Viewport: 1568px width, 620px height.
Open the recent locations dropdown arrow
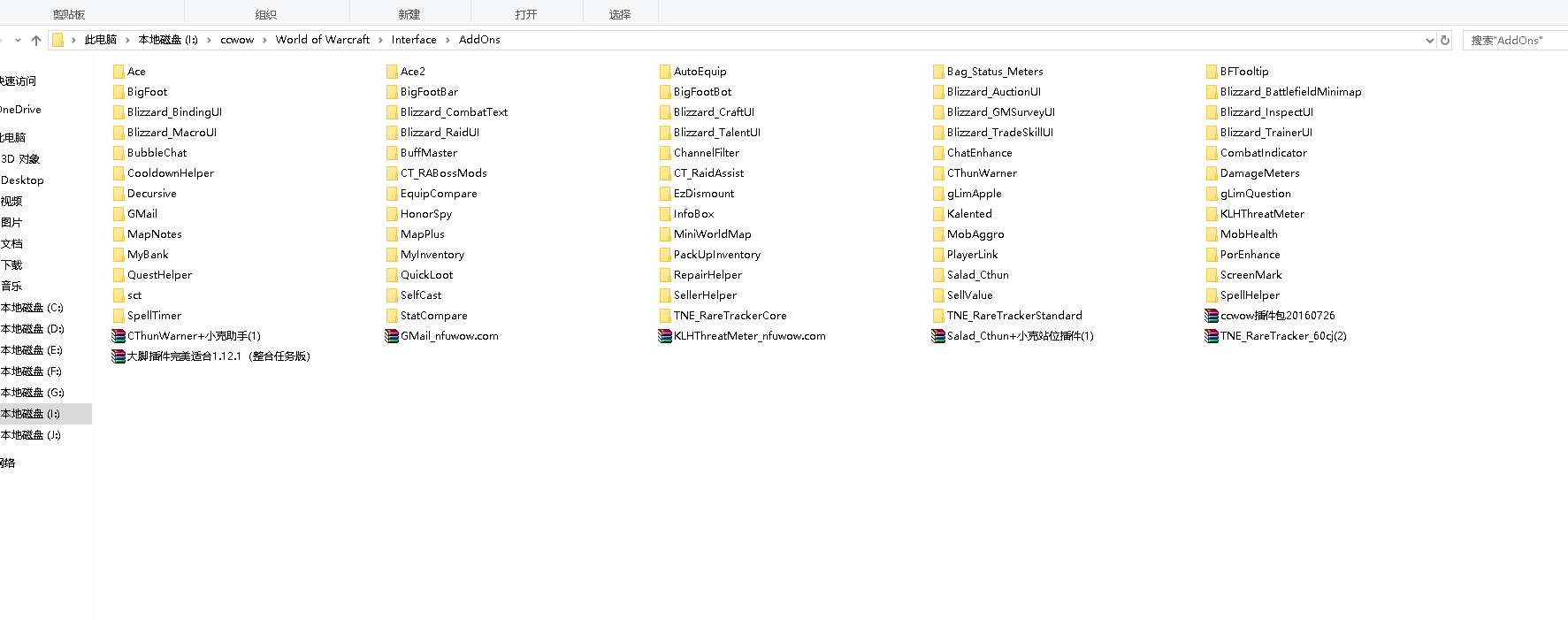coord(18,40)
